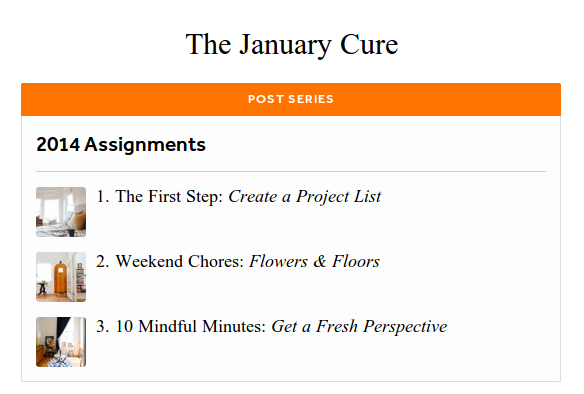Viewport: 584px width, 394px height.
Task: Click the word 'Assignments' in the heading
Action: pos(145,145)
